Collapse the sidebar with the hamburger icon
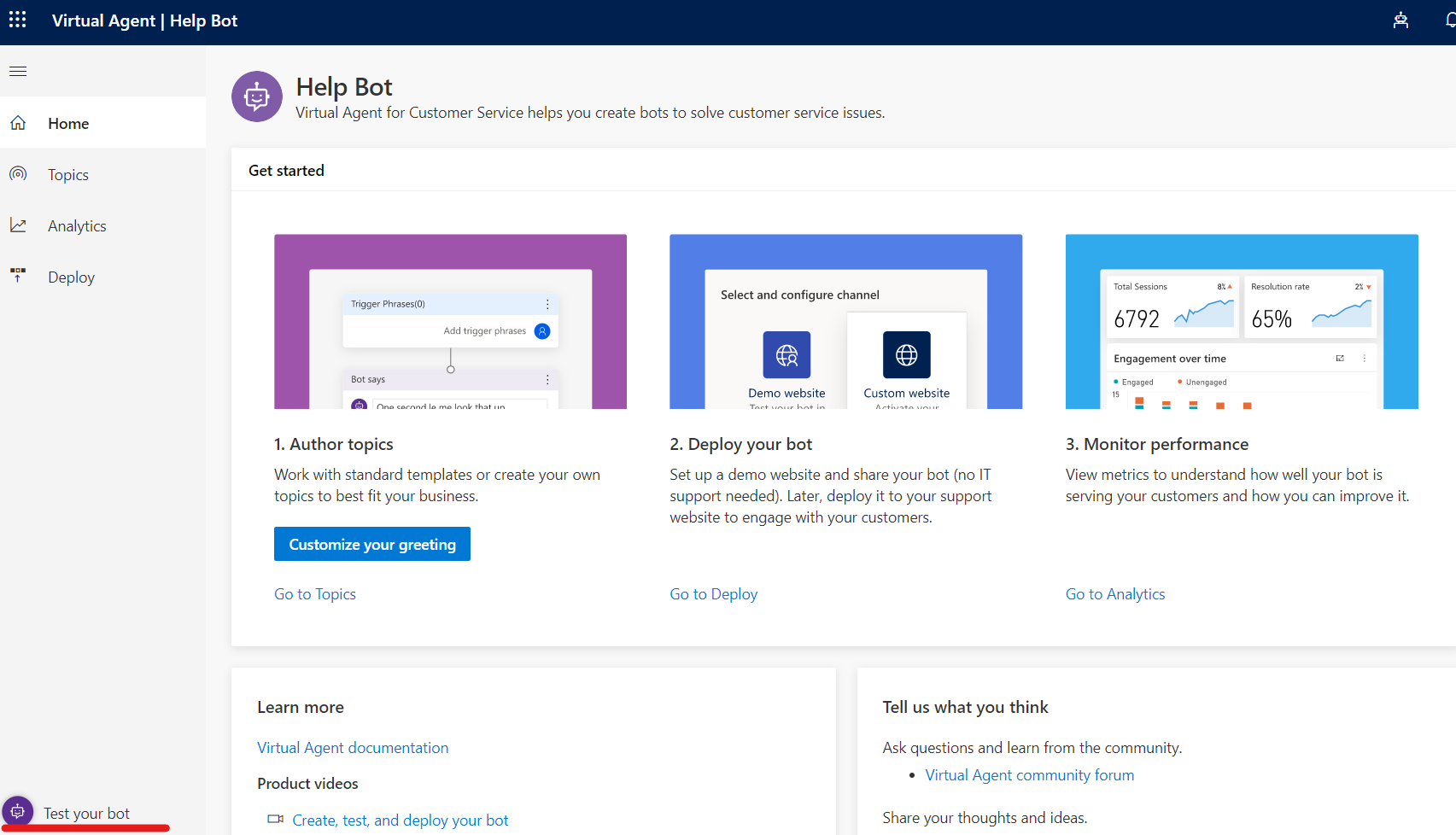Image resolution: width=1456 pixels, height=835 pixels. point(18,71)
